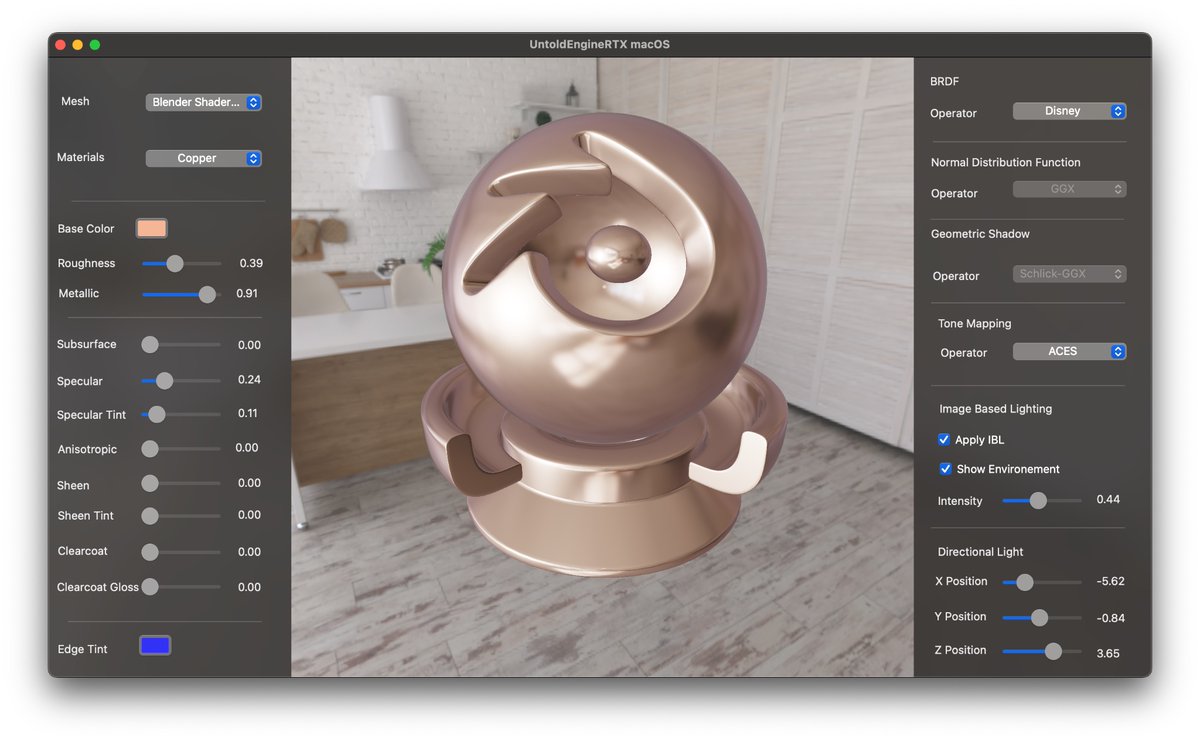
Task: Click the Z Position slider handle
Action: pyautogui.click(x=1053, y=651)
